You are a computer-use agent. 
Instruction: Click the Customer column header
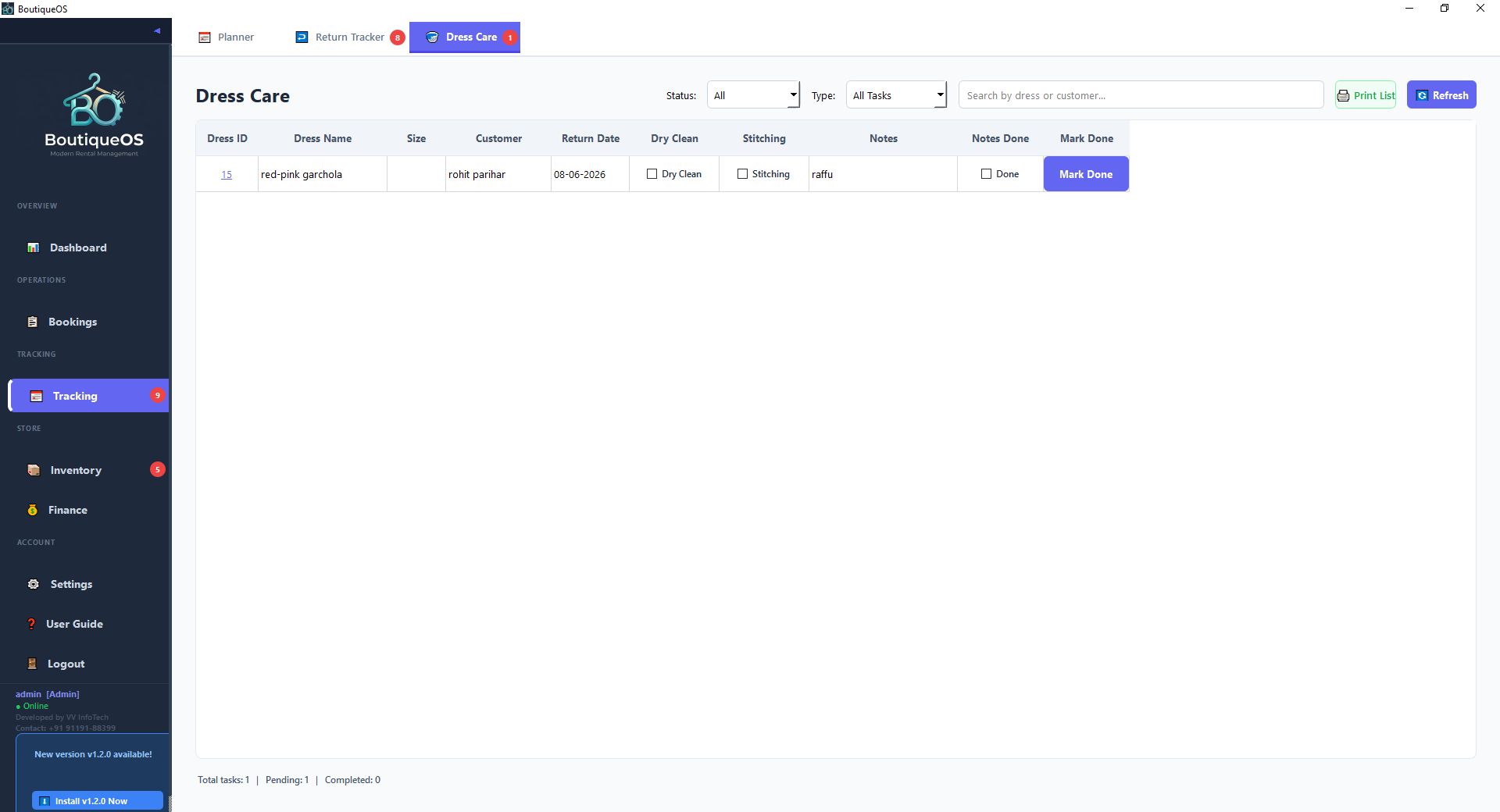[498, 138]
